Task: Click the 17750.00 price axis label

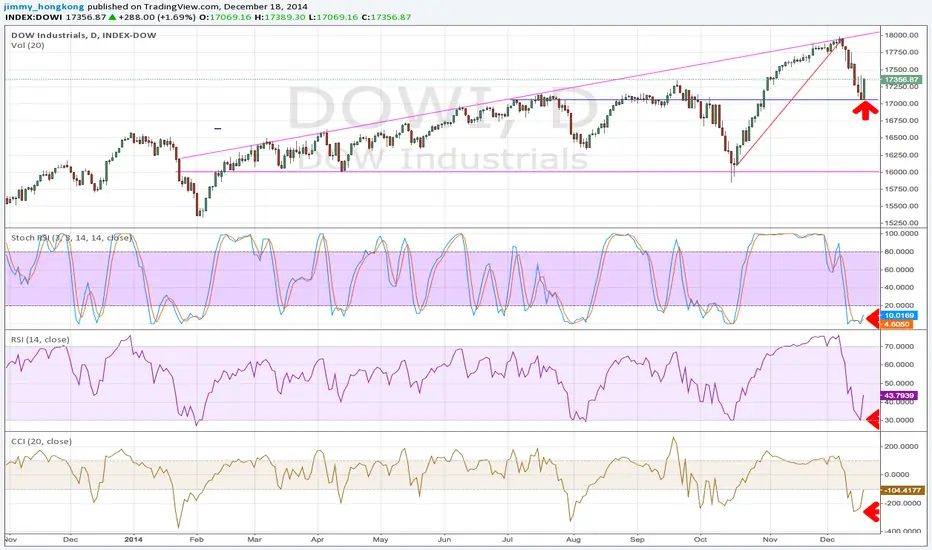Action: pos(902,52)
